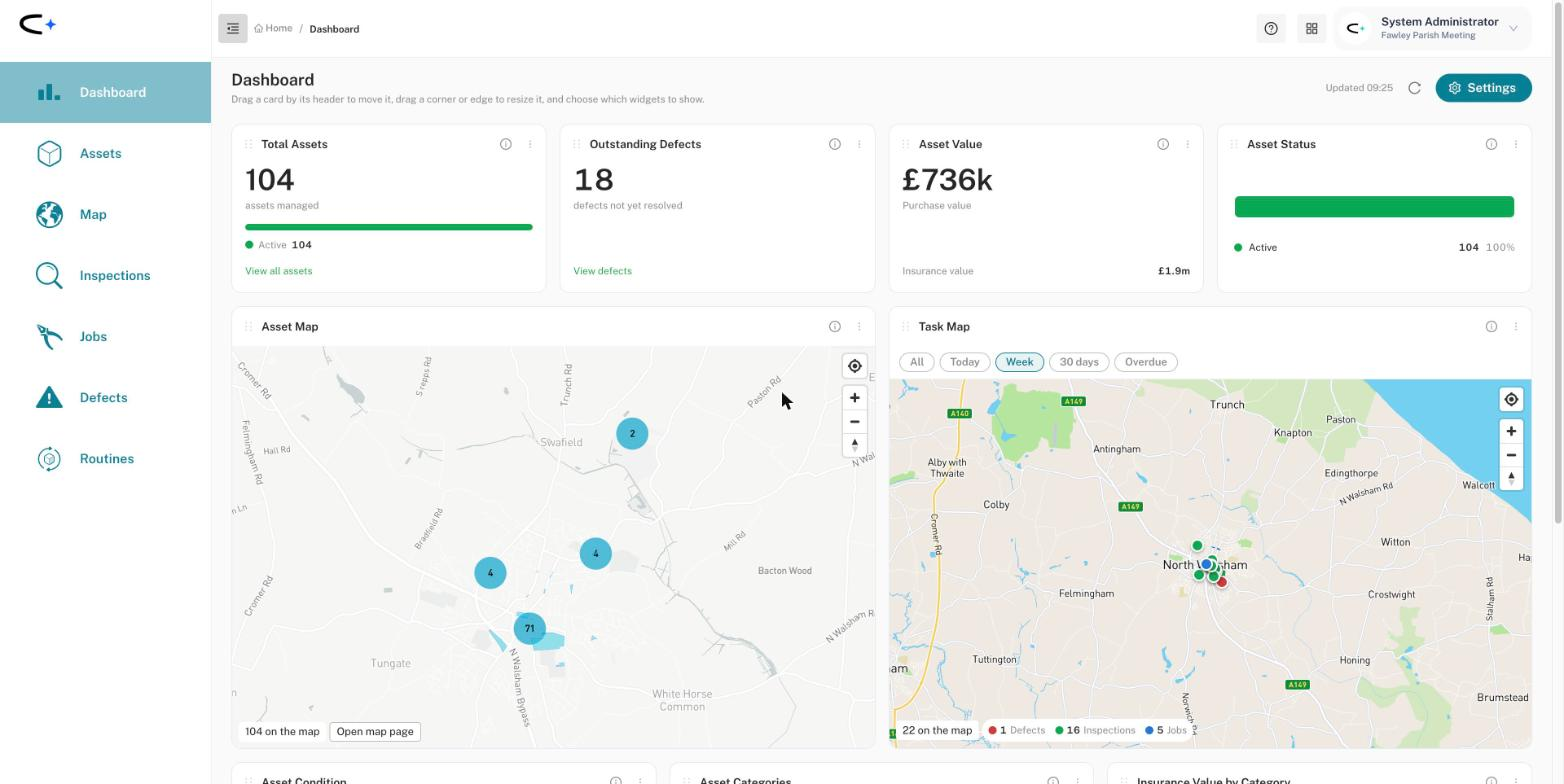The height and width of the screenshot is (784, 1564).
Task: Filter Task Map to Week
Action: [x=1020, y=362]
